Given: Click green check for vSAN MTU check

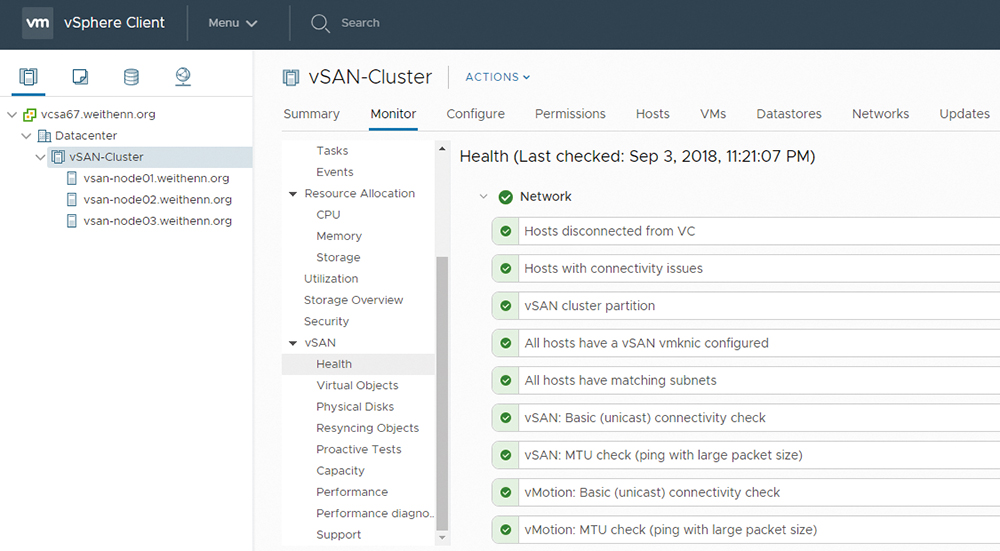Looking at the screenshot, I should click(506, 455).
